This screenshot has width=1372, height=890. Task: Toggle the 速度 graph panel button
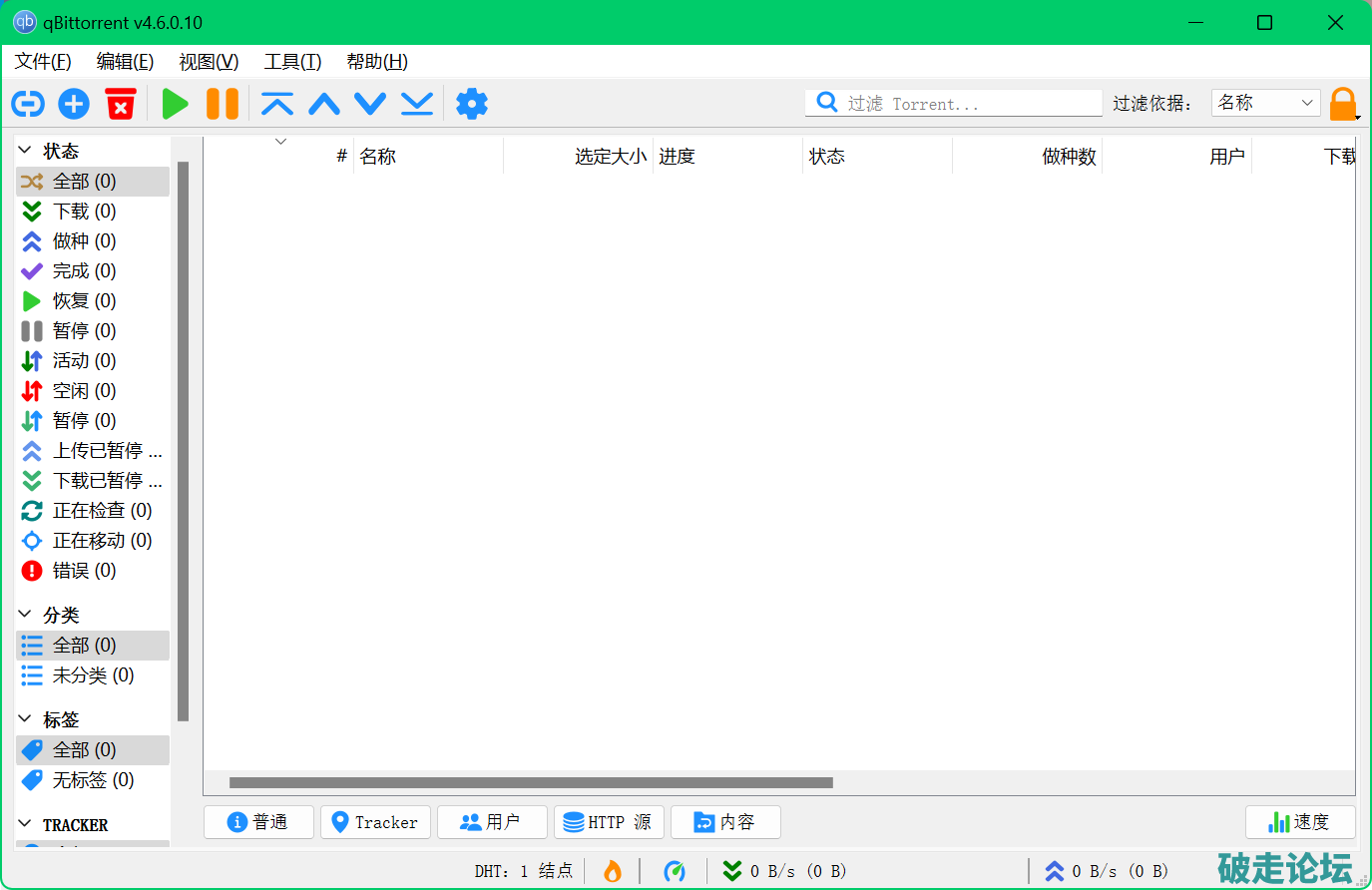(x=1299, y=822)
